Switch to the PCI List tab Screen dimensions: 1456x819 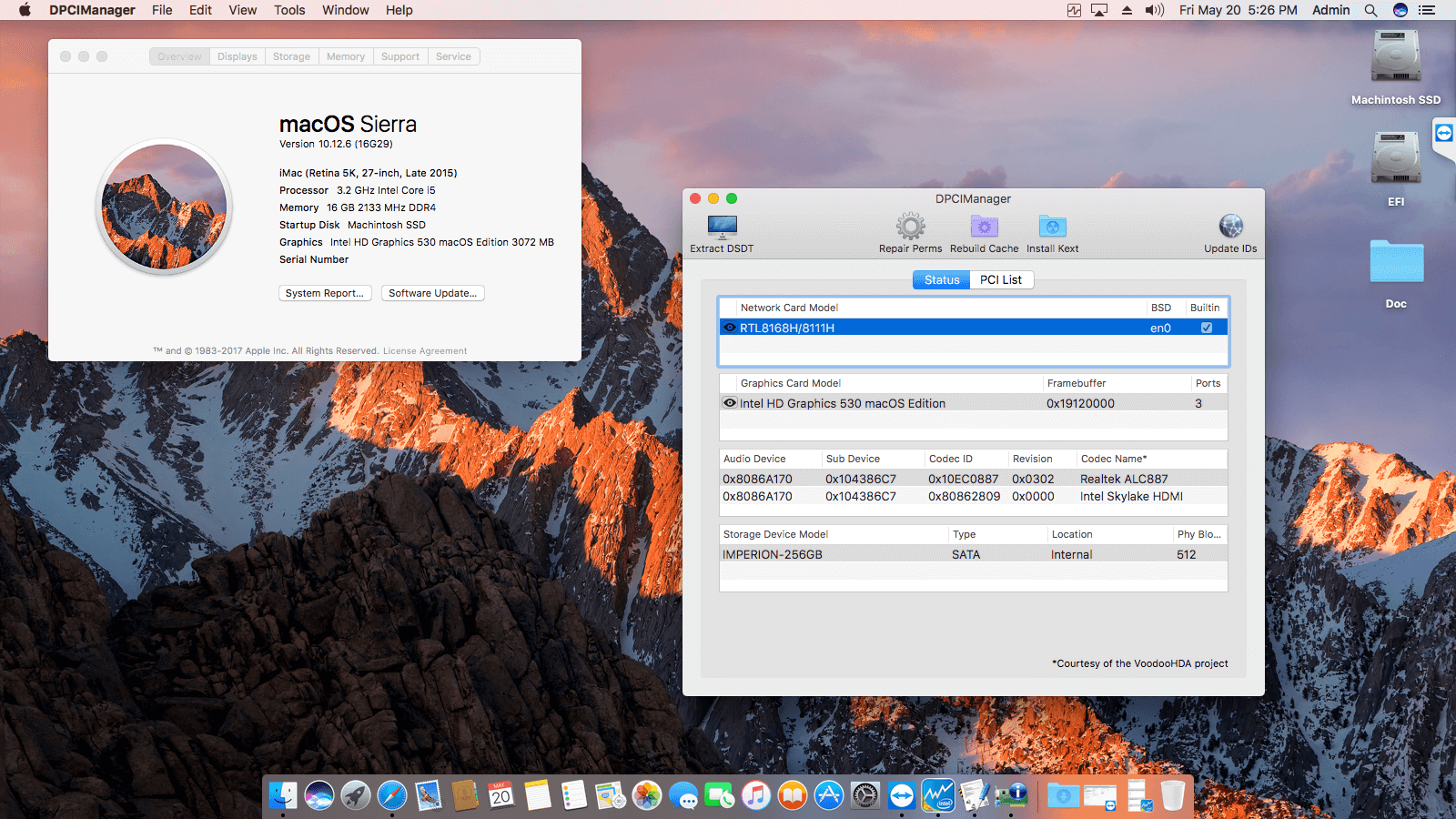(1001, 279)
